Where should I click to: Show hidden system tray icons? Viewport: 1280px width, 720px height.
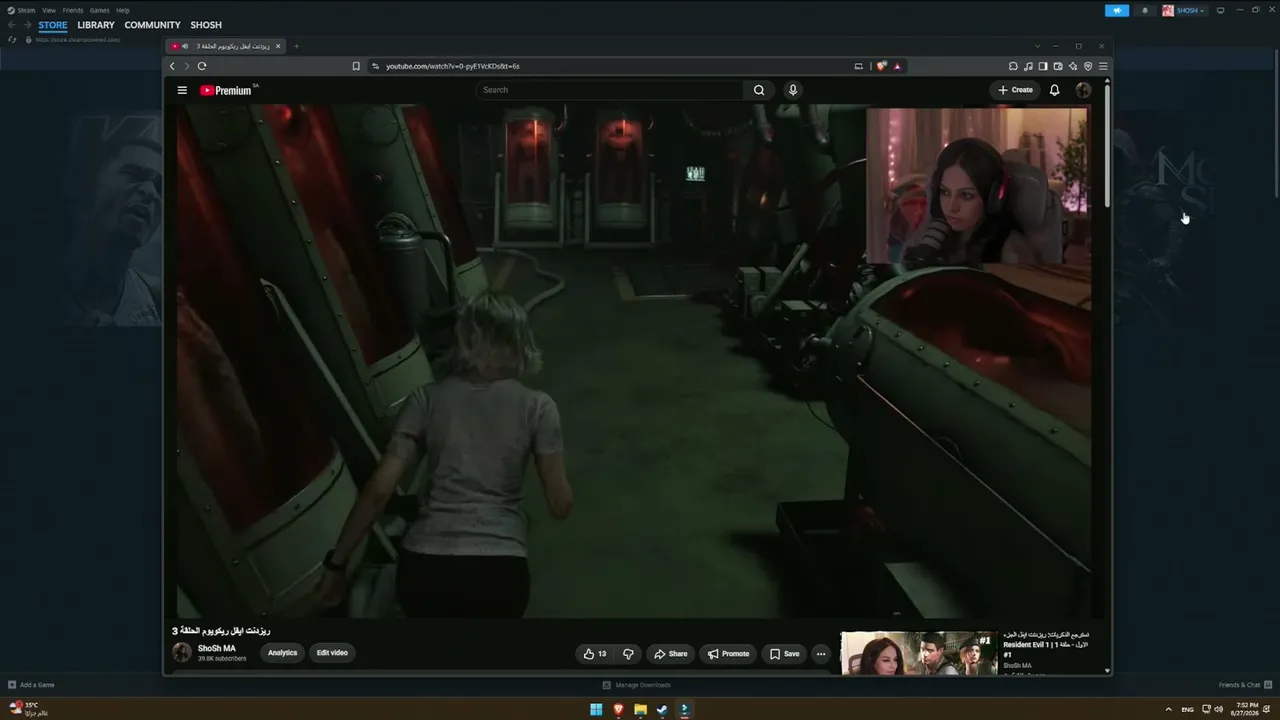1168,709
